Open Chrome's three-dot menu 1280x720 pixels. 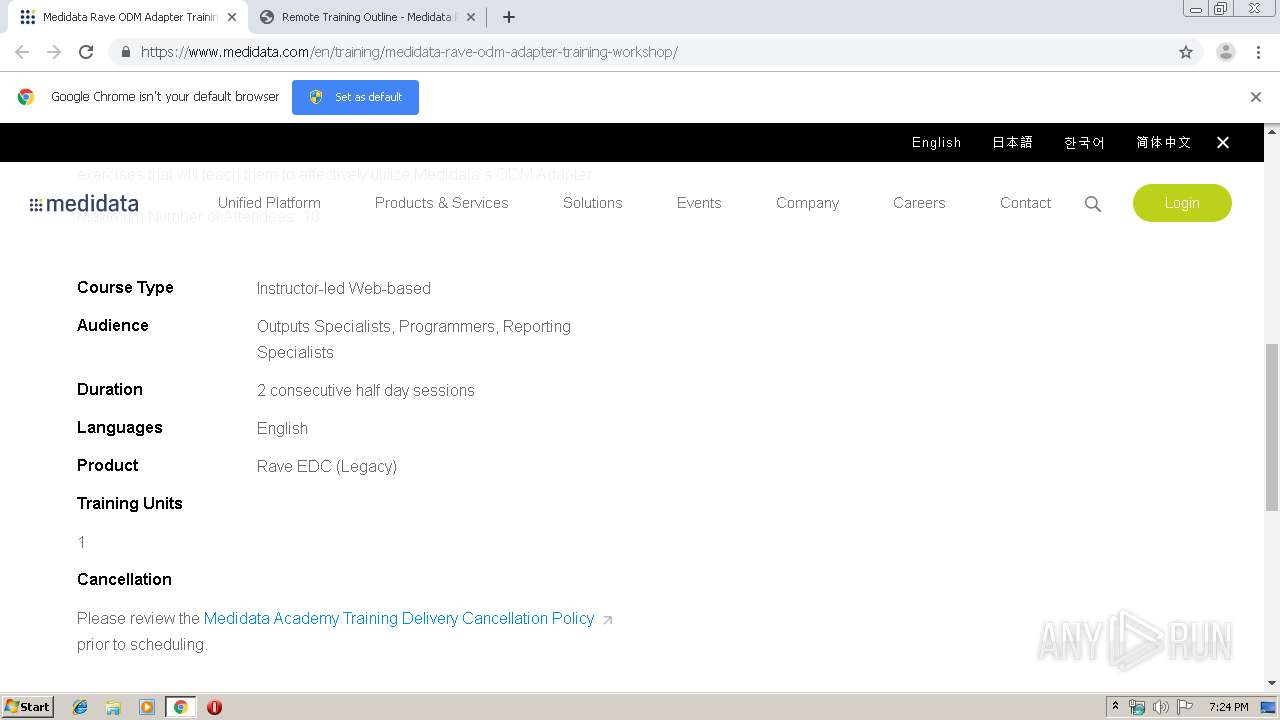[x=1258, y=52]
